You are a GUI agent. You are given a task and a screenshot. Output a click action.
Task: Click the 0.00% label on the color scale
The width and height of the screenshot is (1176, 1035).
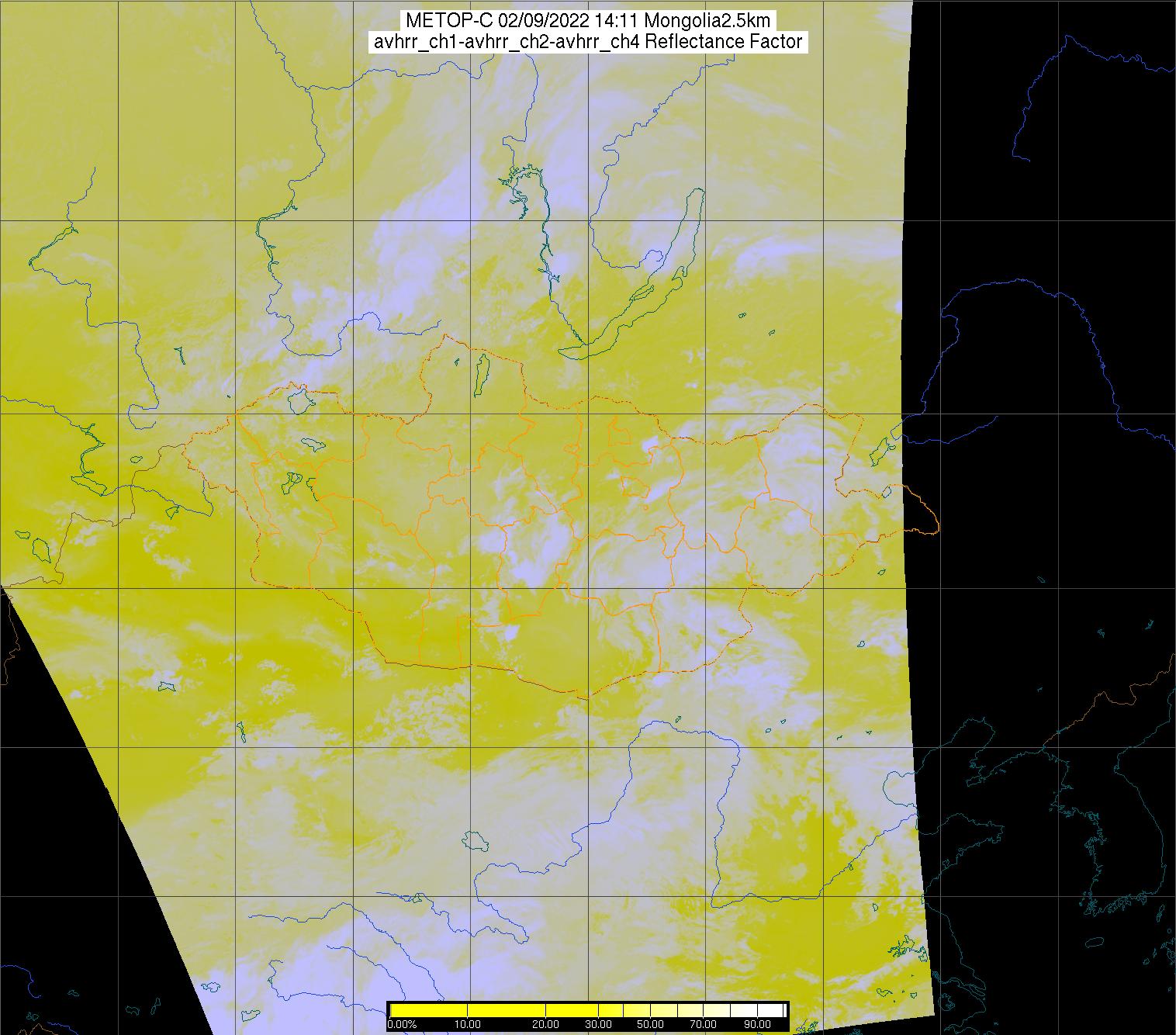402,1025
